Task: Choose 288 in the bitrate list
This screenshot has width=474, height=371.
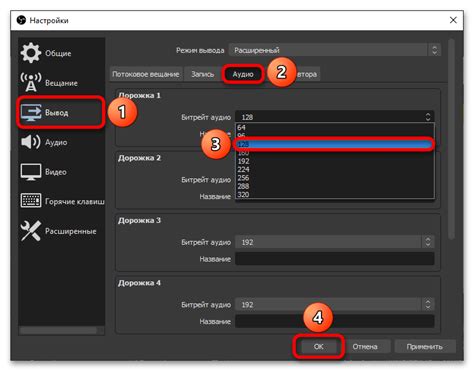Action: pos(335,186)
